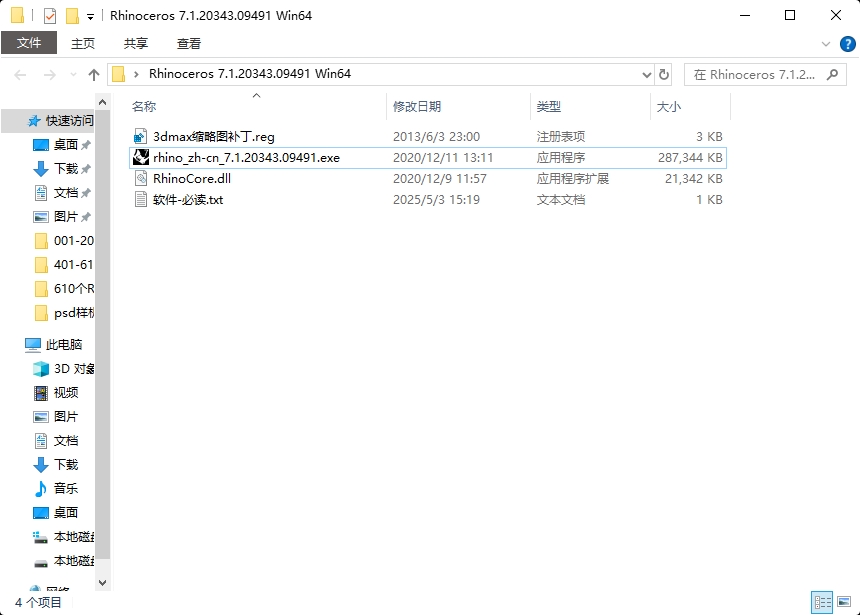Open the properties icon in quick access toolbar

click(x=50, y=16)
